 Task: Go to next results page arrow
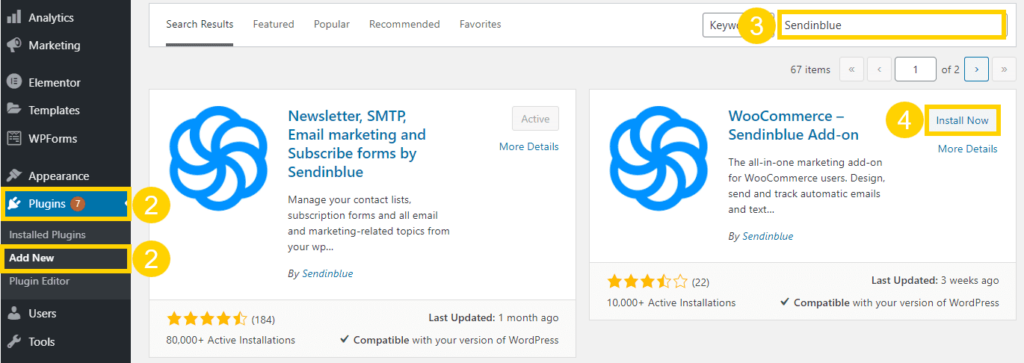pos(976,69)
